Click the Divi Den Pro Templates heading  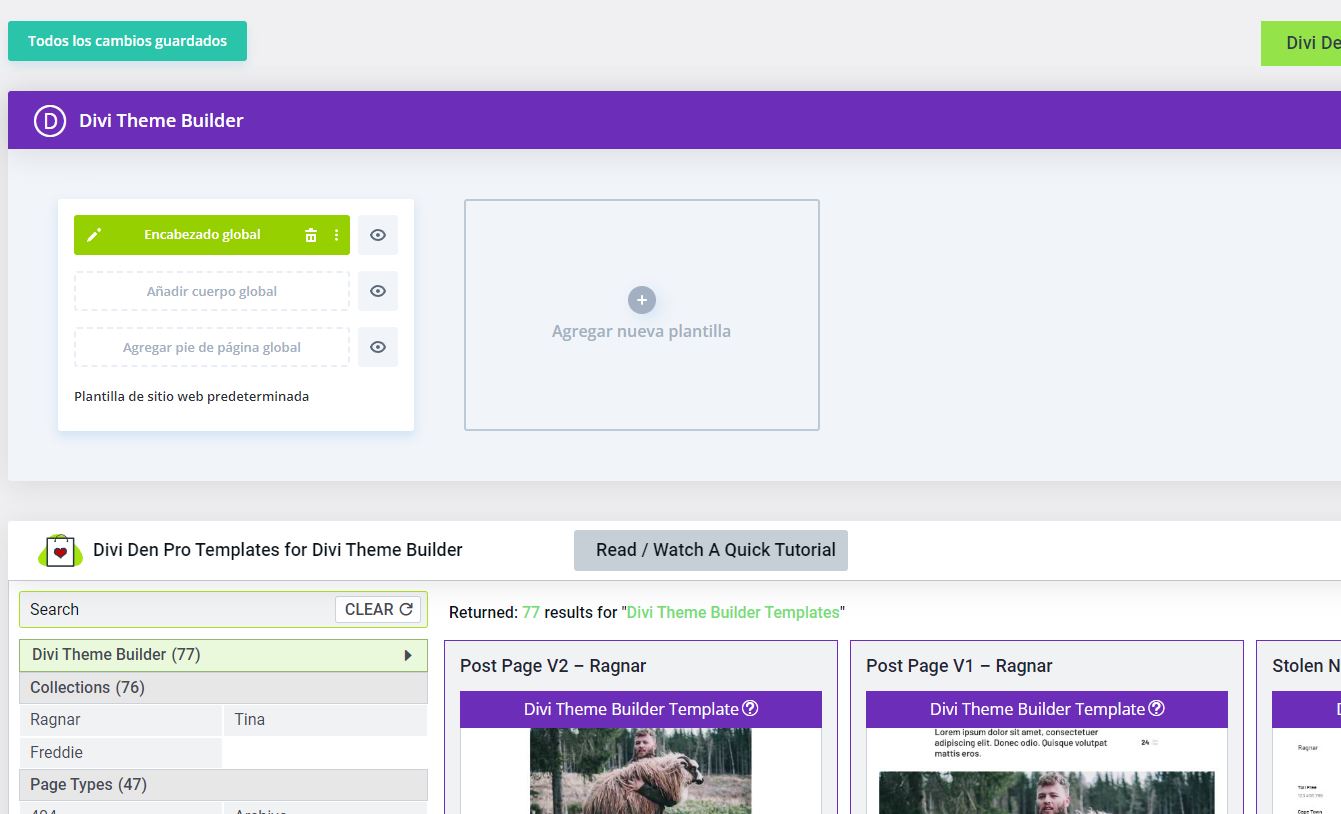278,550
